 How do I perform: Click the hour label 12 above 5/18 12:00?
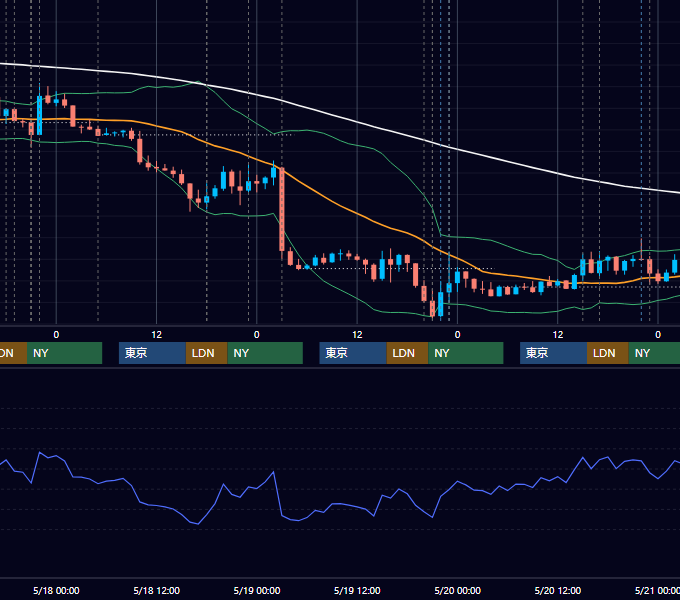[x=157, y=335]
